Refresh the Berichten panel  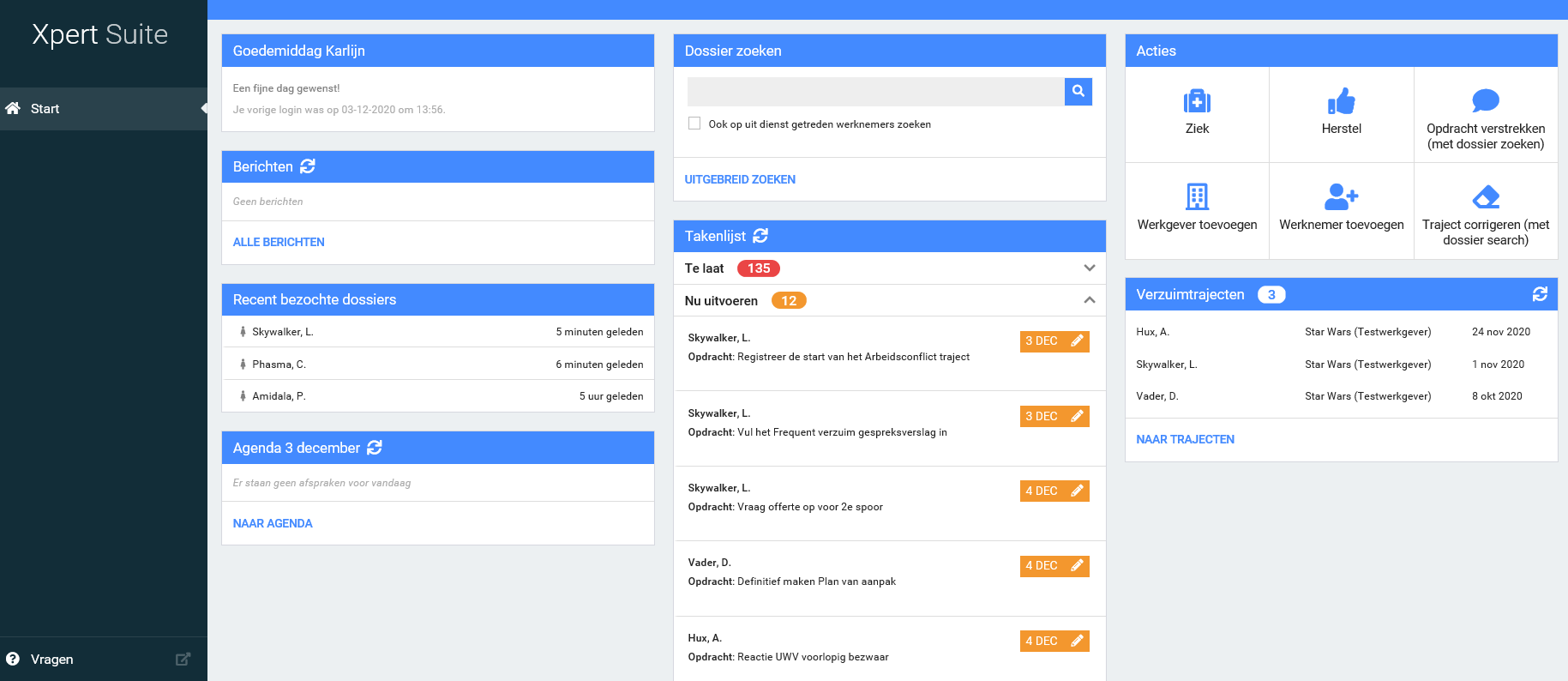coord(308,166)
